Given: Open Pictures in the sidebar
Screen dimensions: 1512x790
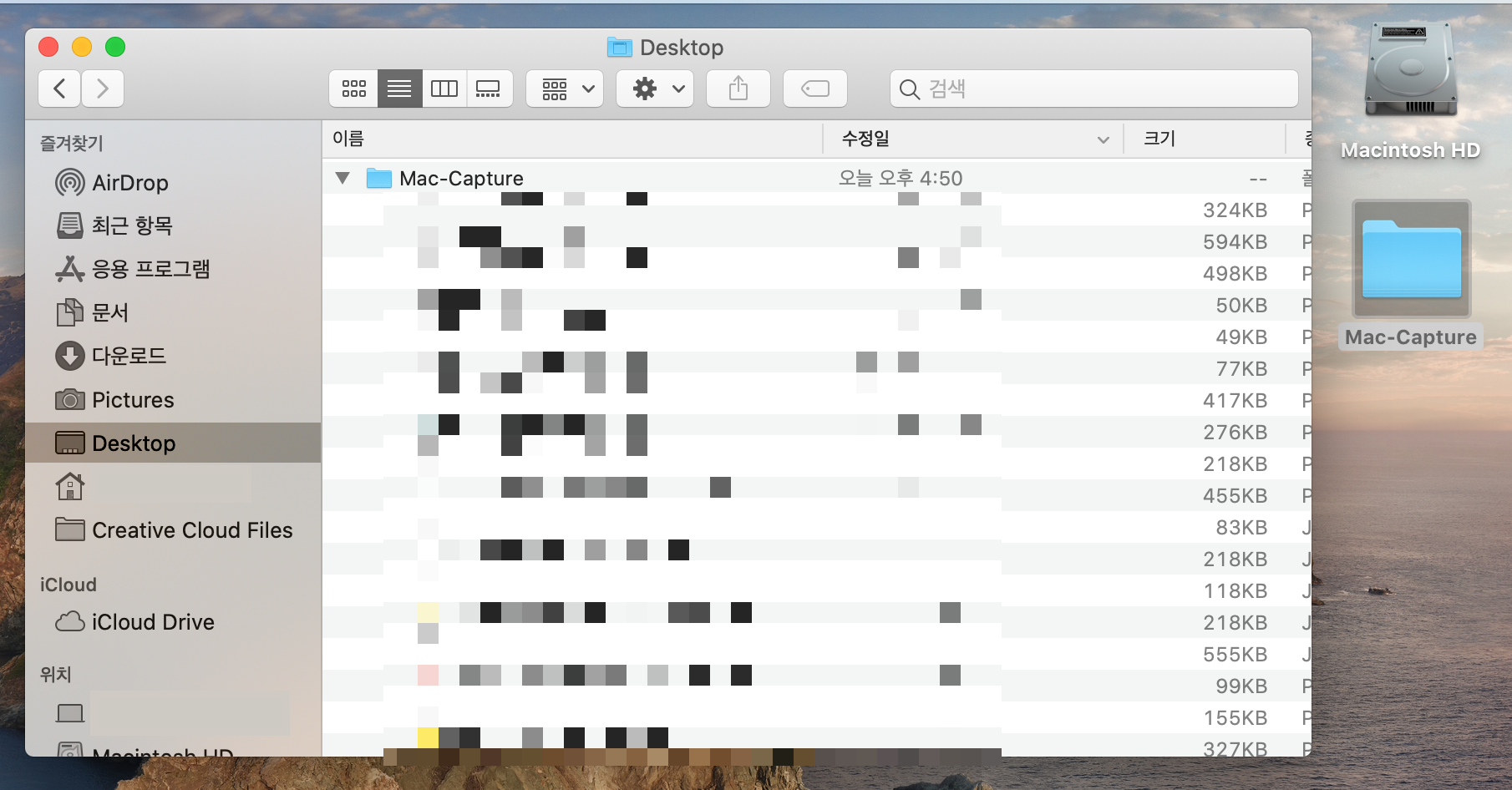Looking at the screenshot, I should (x=173, y=400).
